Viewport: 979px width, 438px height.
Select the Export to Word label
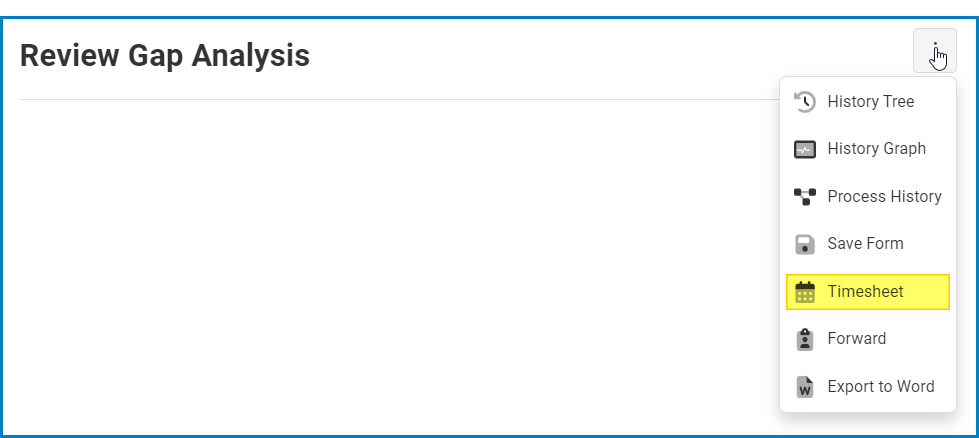(x=880, y=387)
